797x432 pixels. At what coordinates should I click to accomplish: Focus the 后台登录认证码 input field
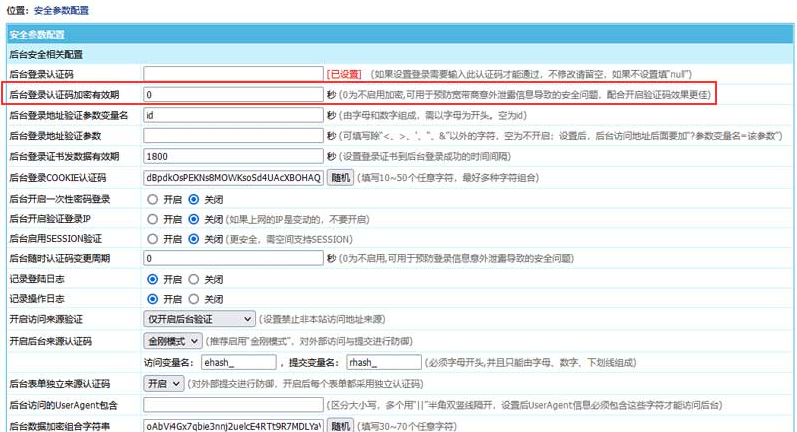(233, 74)
